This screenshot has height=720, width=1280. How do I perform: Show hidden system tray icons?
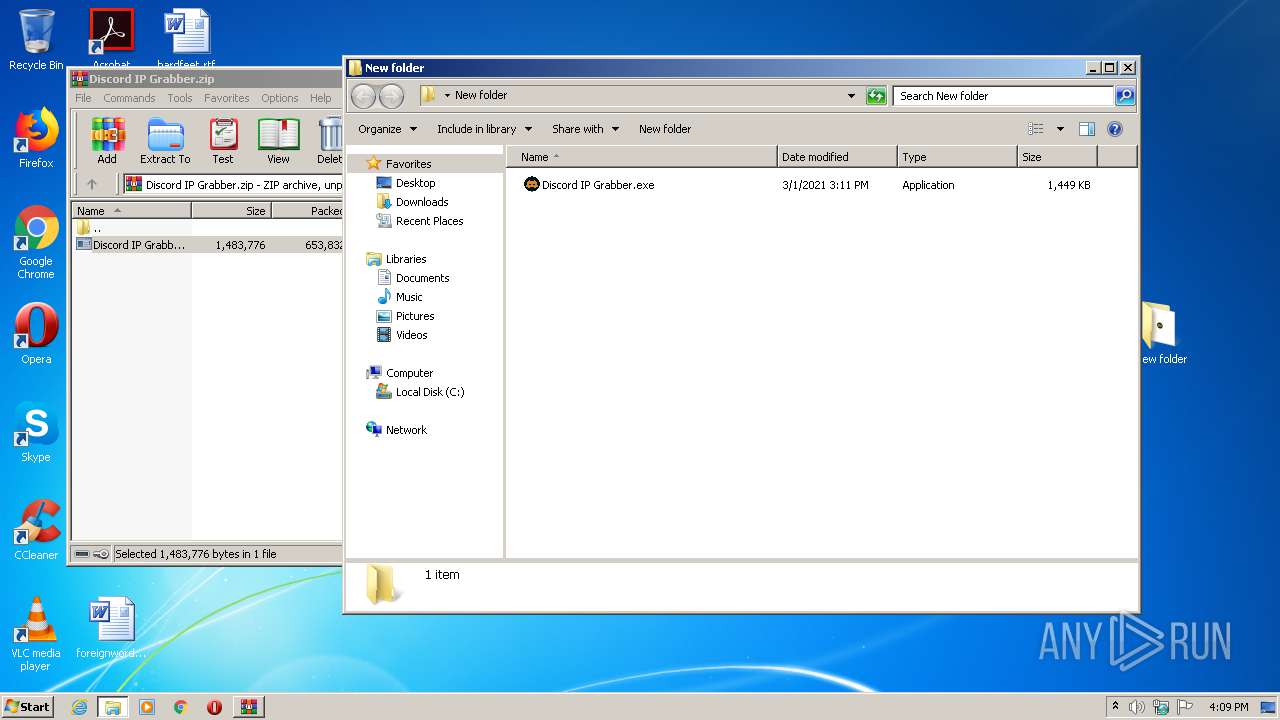point(1115,707)
